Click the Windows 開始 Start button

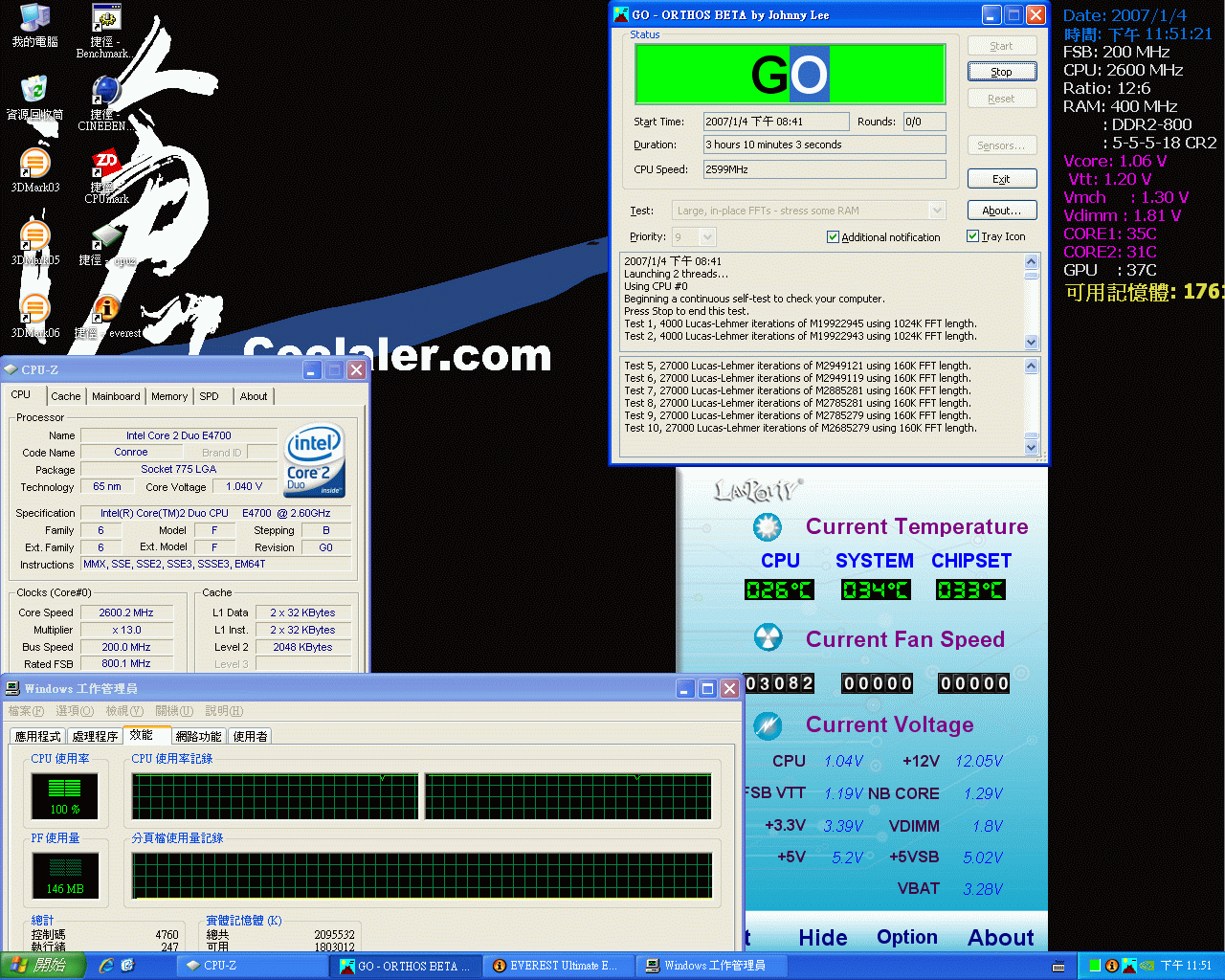point(43,966)
